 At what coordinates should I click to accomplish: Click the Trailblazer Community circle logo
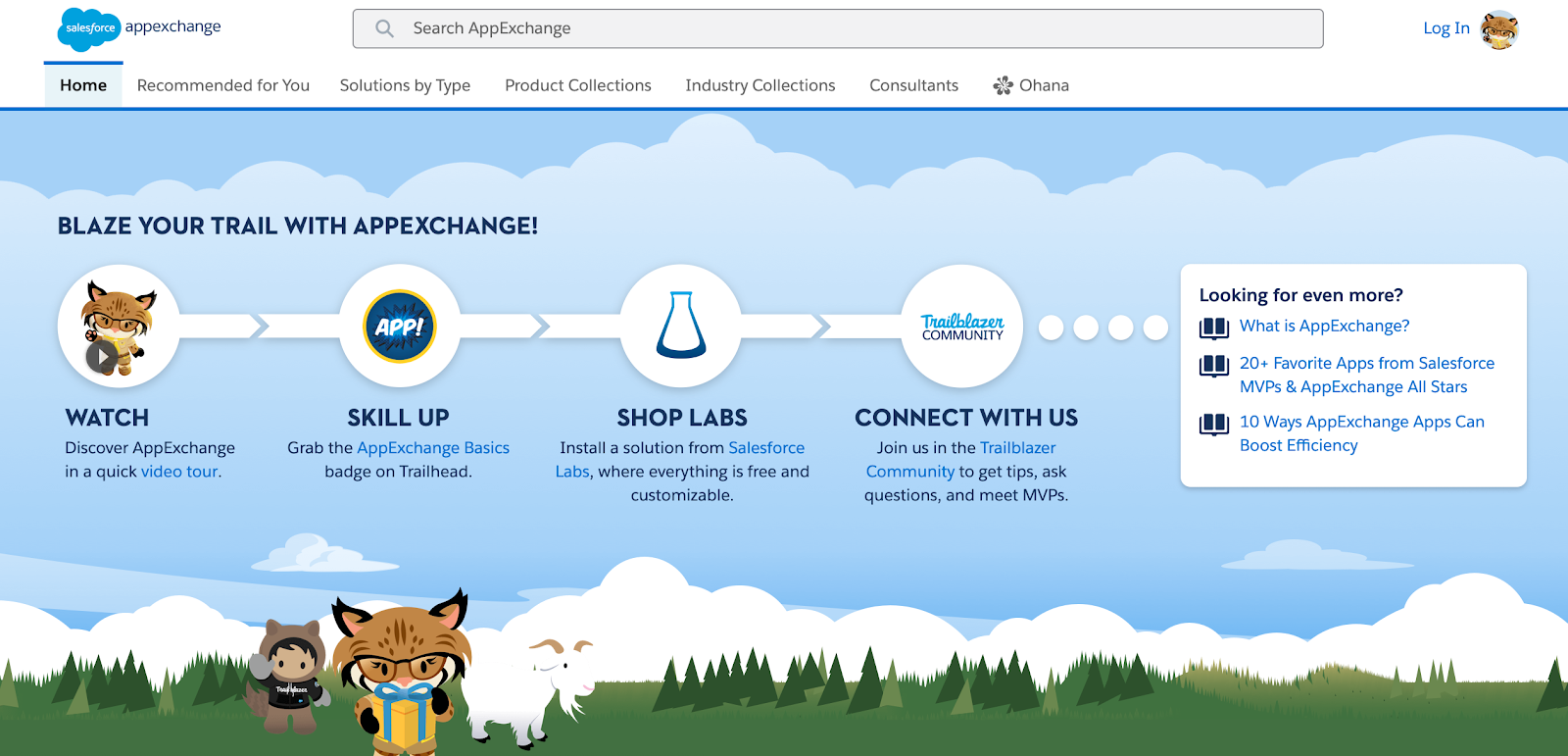click(x=962, y=327)
